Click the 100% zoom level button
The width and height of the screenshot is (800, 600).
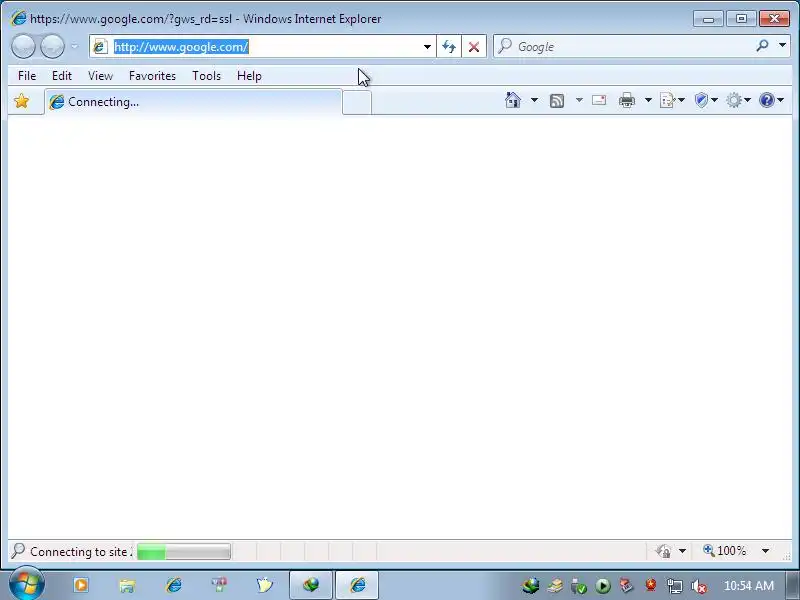click(724, 551)
